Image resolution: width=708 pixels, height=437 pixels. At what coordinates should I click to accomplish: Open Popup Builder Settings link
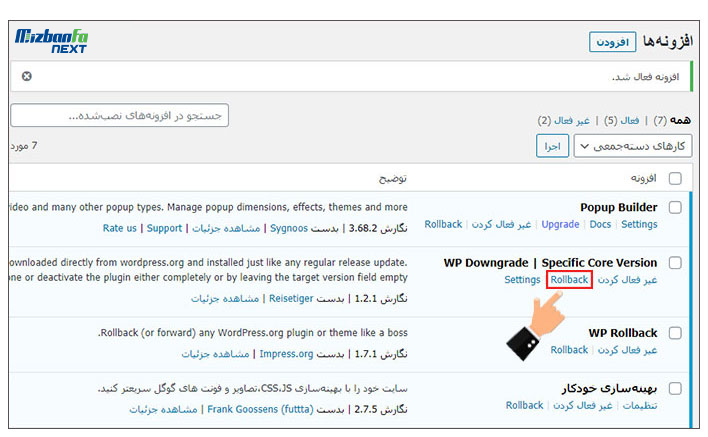point(639,224)
